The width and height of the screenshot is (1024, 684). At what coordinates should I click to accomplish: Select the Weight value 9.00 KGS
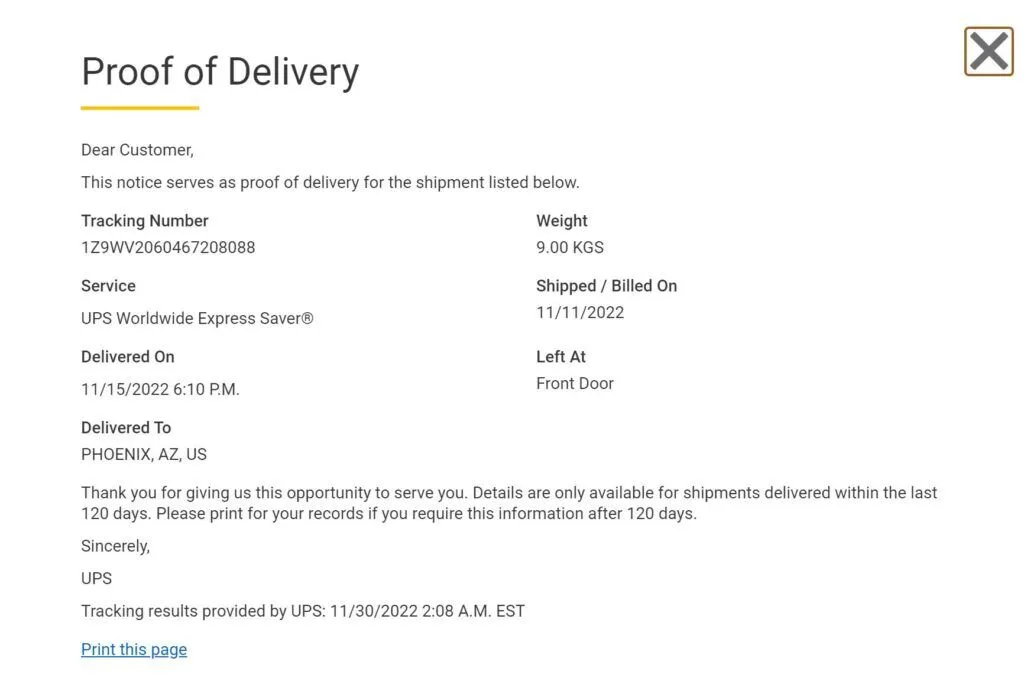pyautogui.click(x=568, y=247)
